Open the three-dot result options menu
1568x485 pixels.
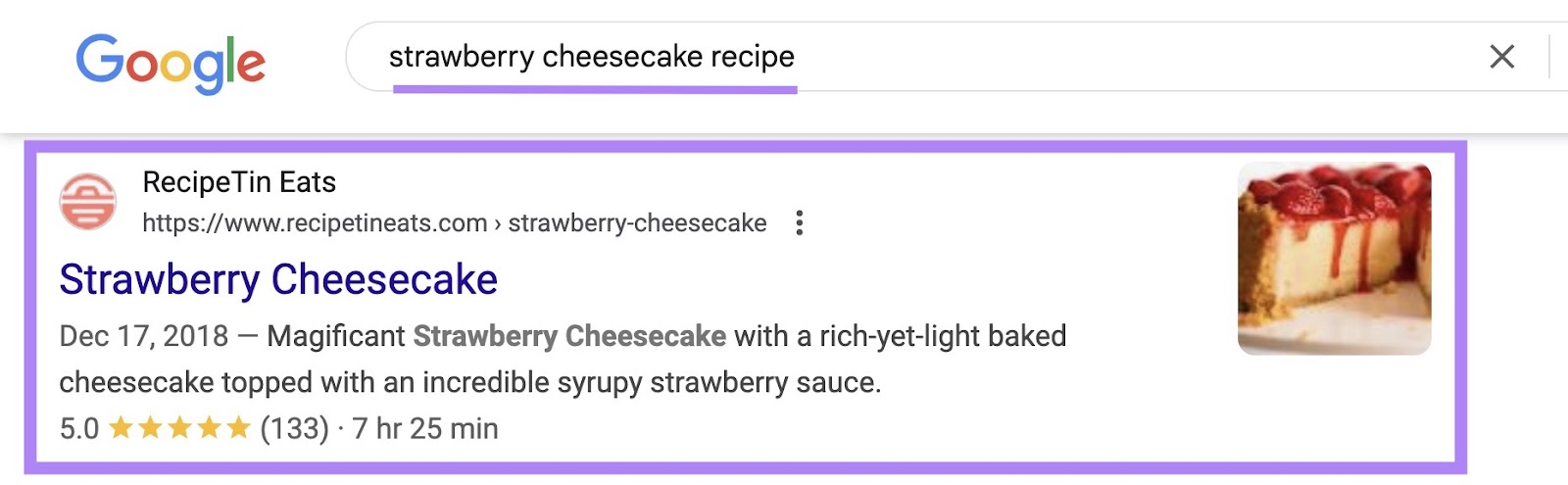[x=800, y=223]
